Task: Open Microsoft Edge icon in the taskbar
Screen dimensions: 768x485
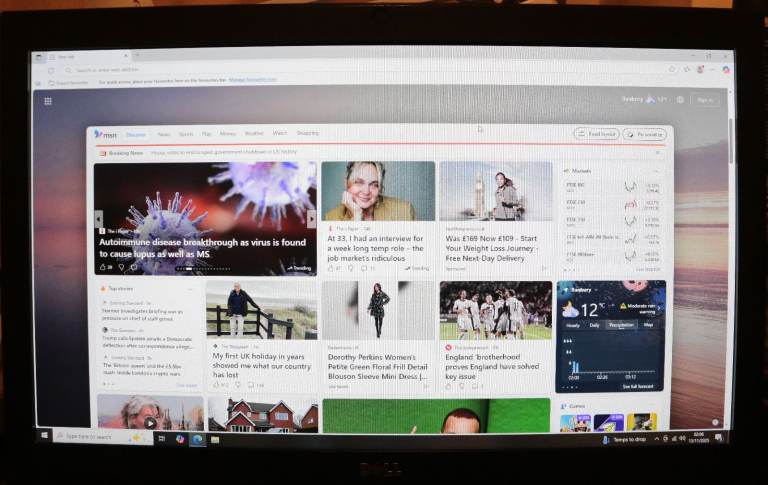Action: (x=197, y=438)
